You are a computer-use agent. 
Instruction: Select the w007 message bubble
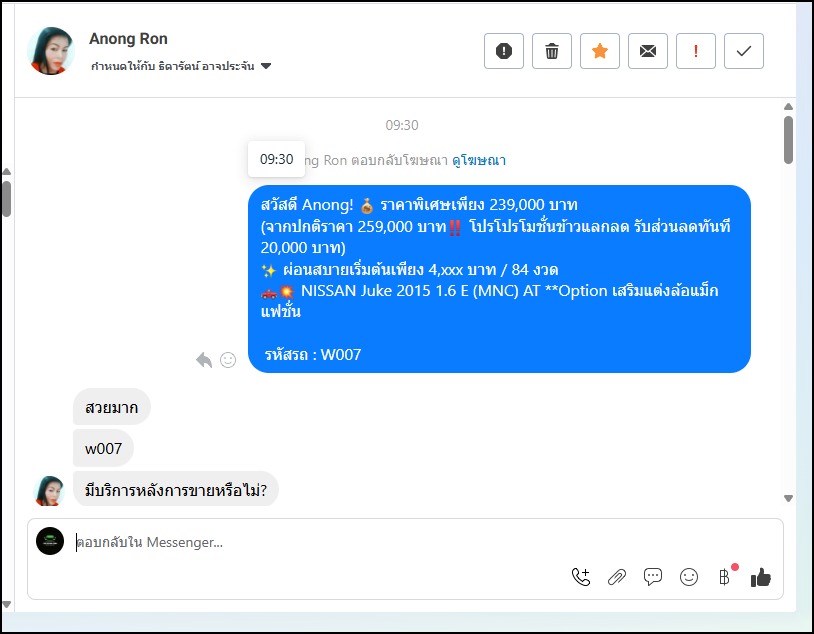(103, 448)
